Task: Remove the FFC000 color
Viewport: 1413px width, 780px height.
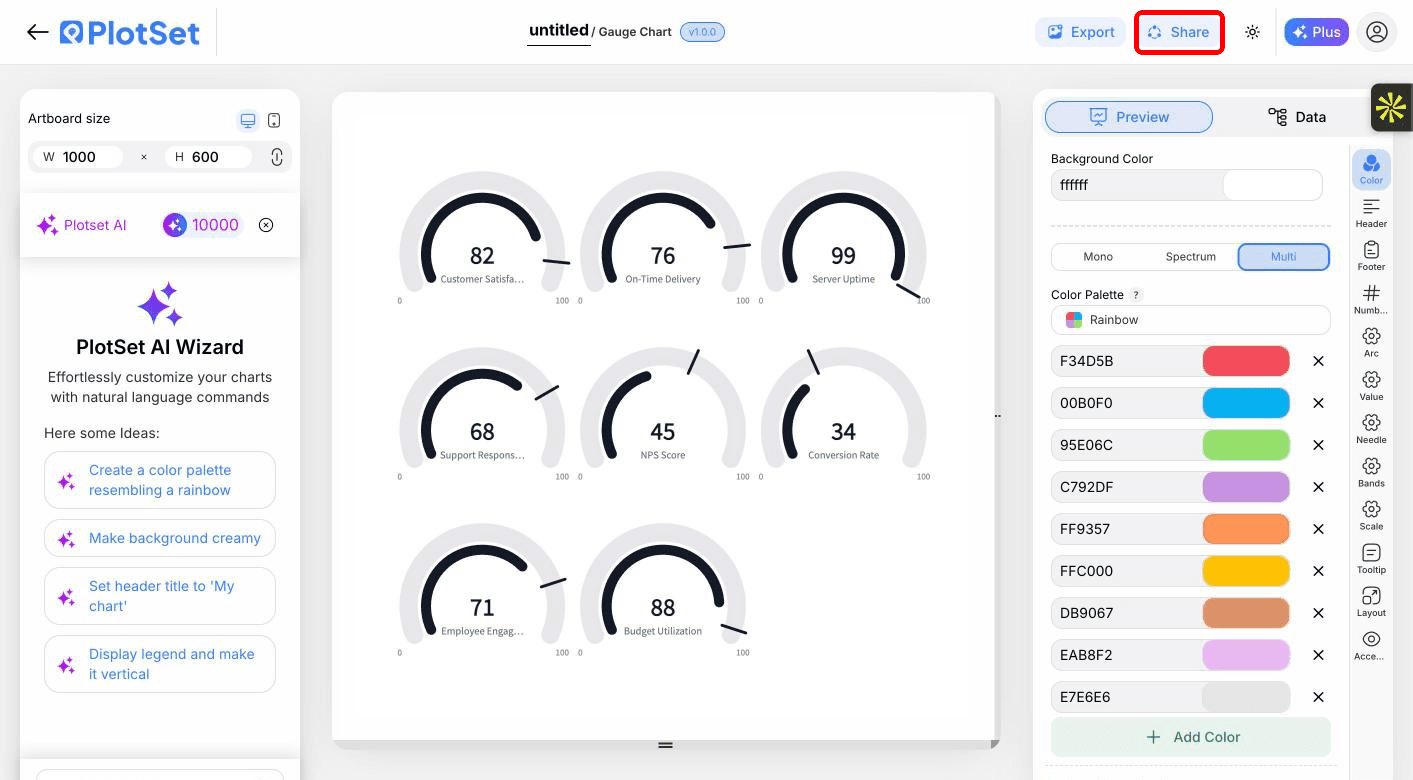Action: [1318, 571]
